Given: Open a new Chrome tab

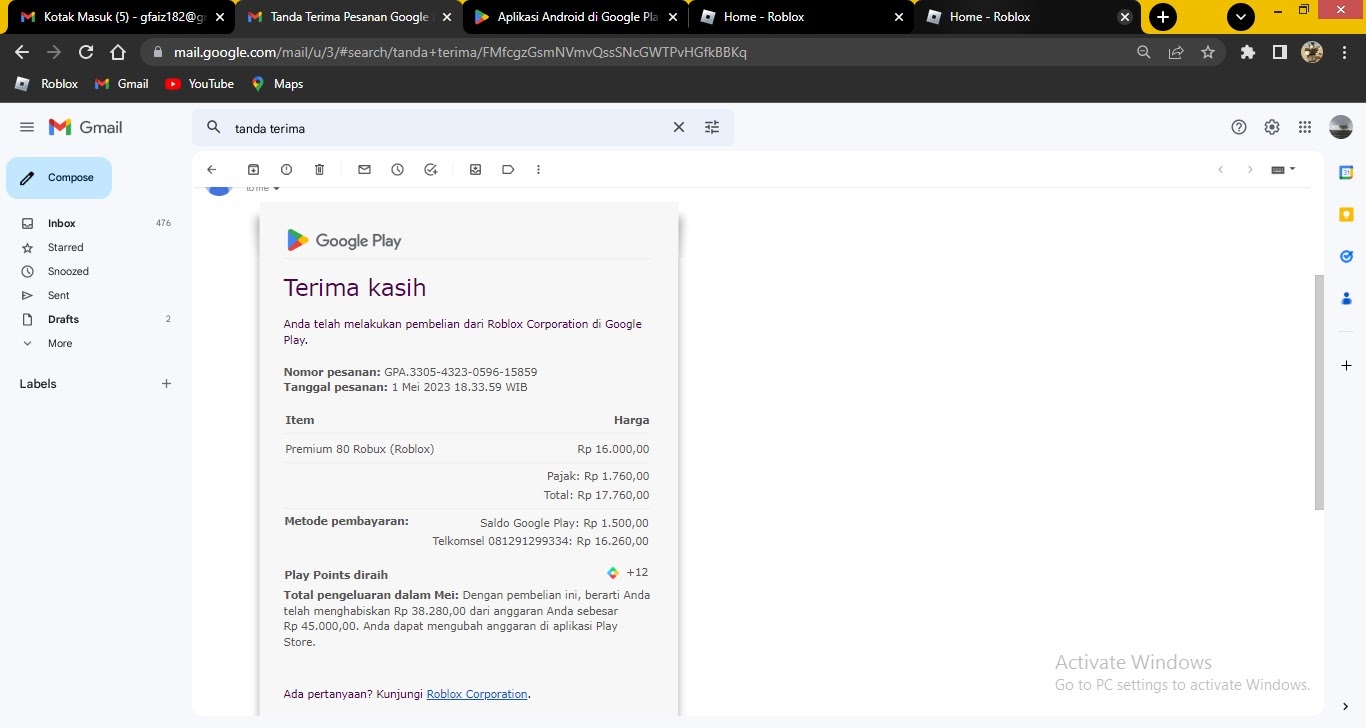Looking at the screenshot, I should (x=1162, y=17).
